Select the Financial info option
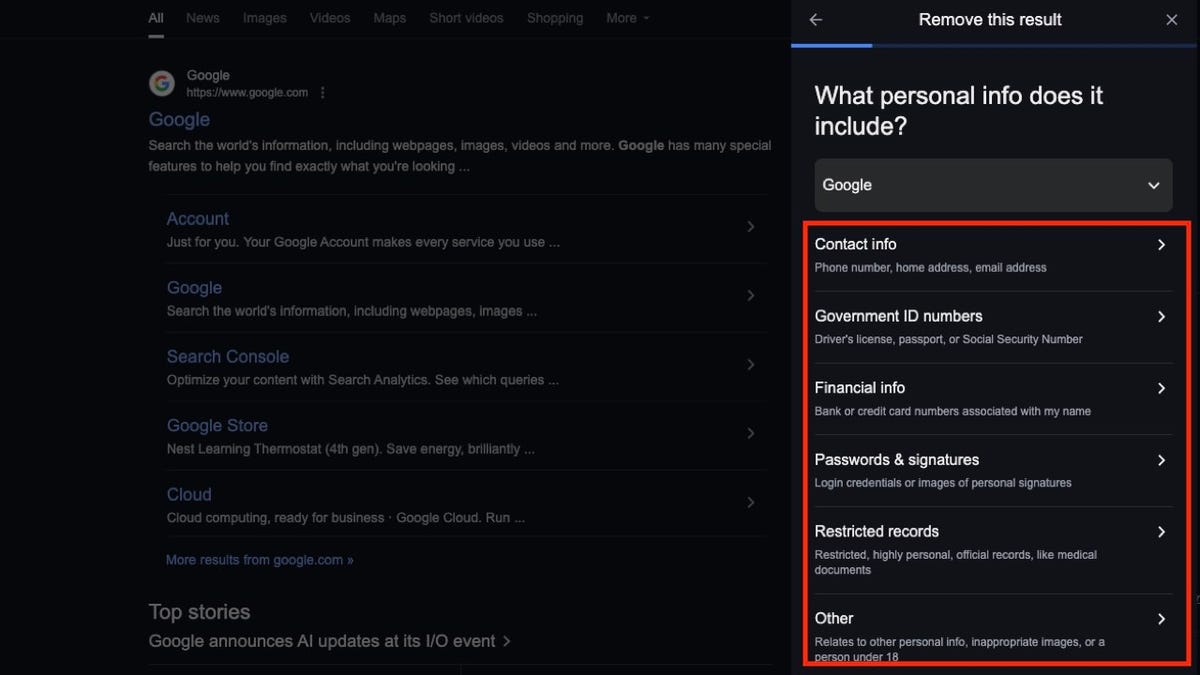Image resolution: width=1200 pixels, height=675 pixels. click(x=990, y=398)
